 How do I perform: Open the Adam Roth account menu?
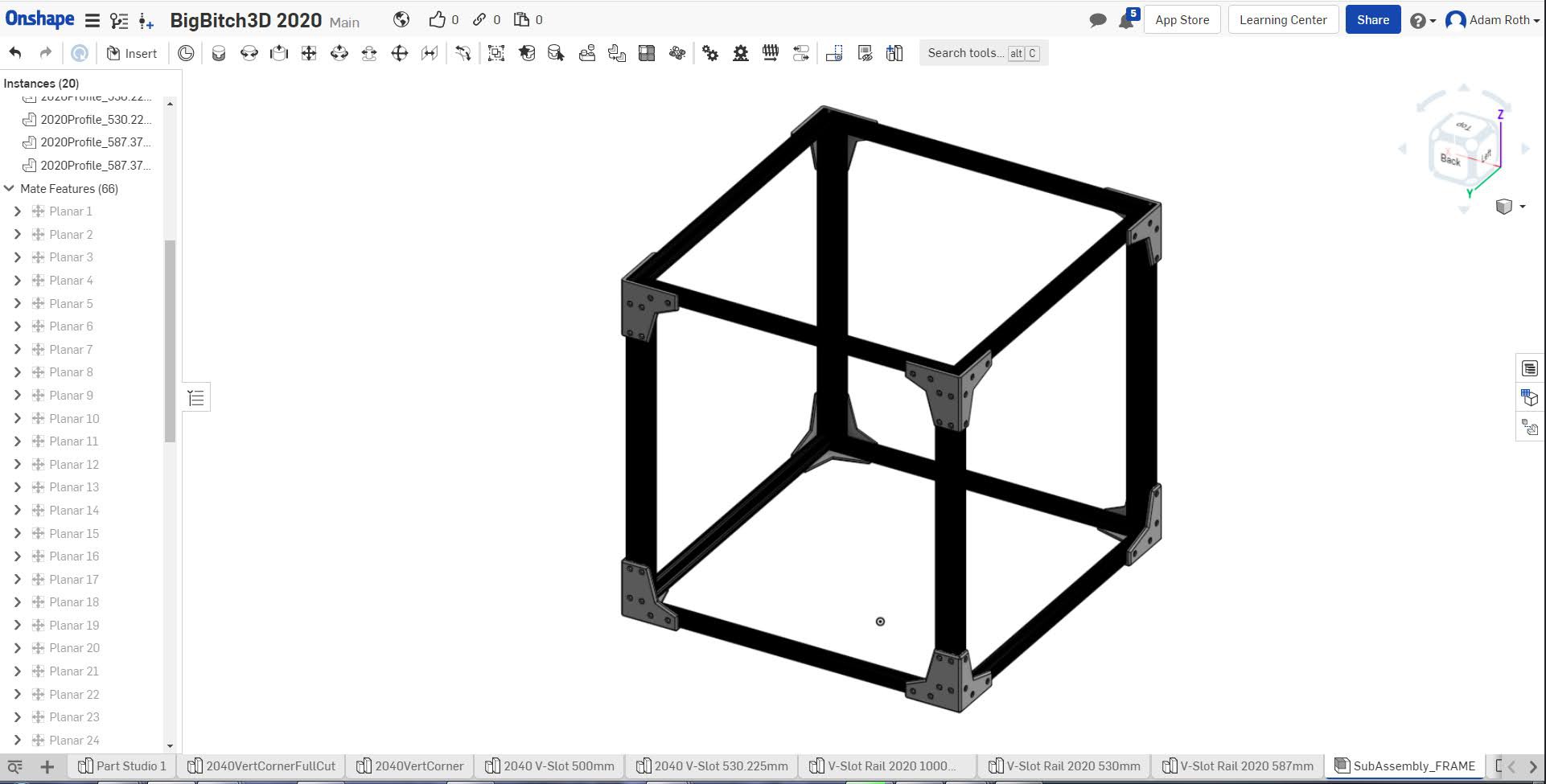click(x=1493, y=20)
